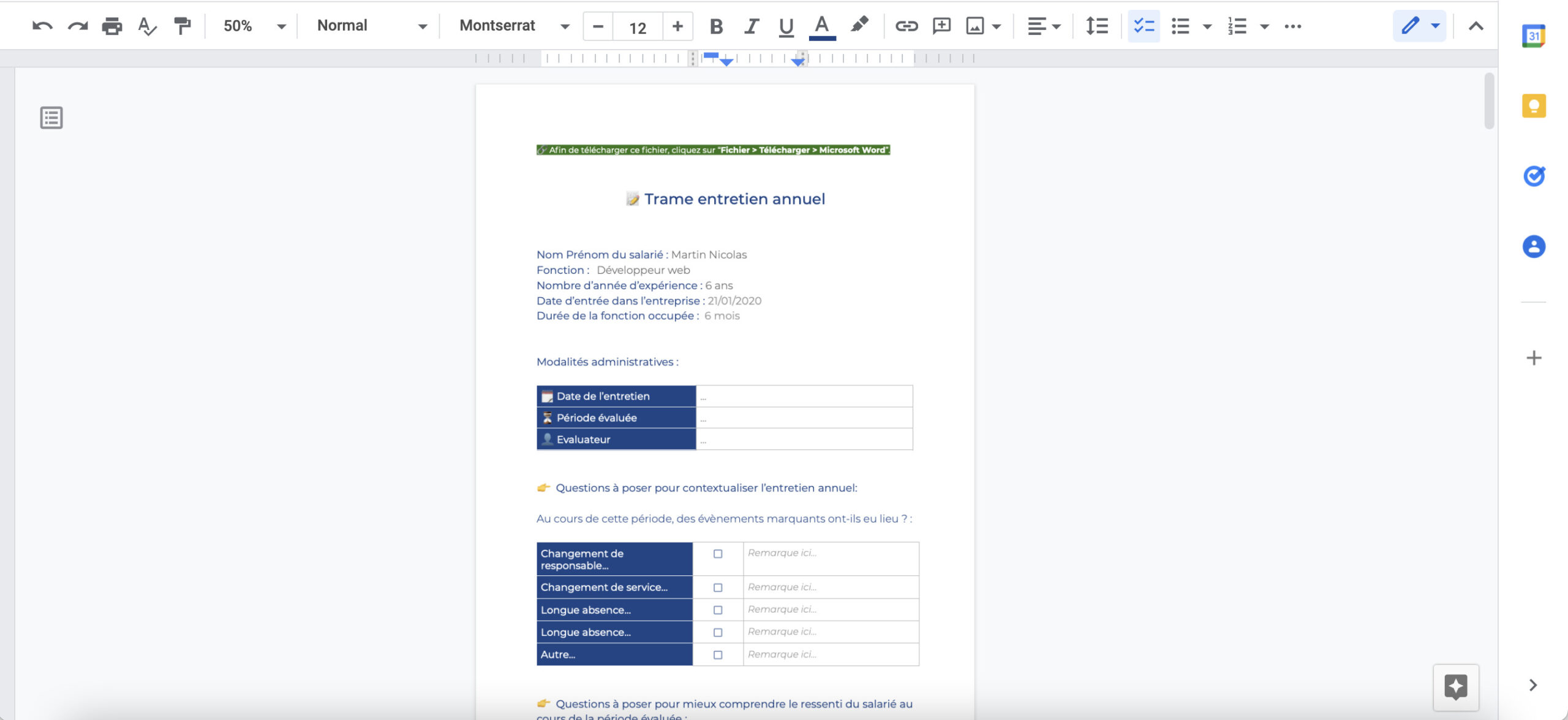
Task: Toggle underline formatting
Action: pyautogui.click(x=786, y=26)
